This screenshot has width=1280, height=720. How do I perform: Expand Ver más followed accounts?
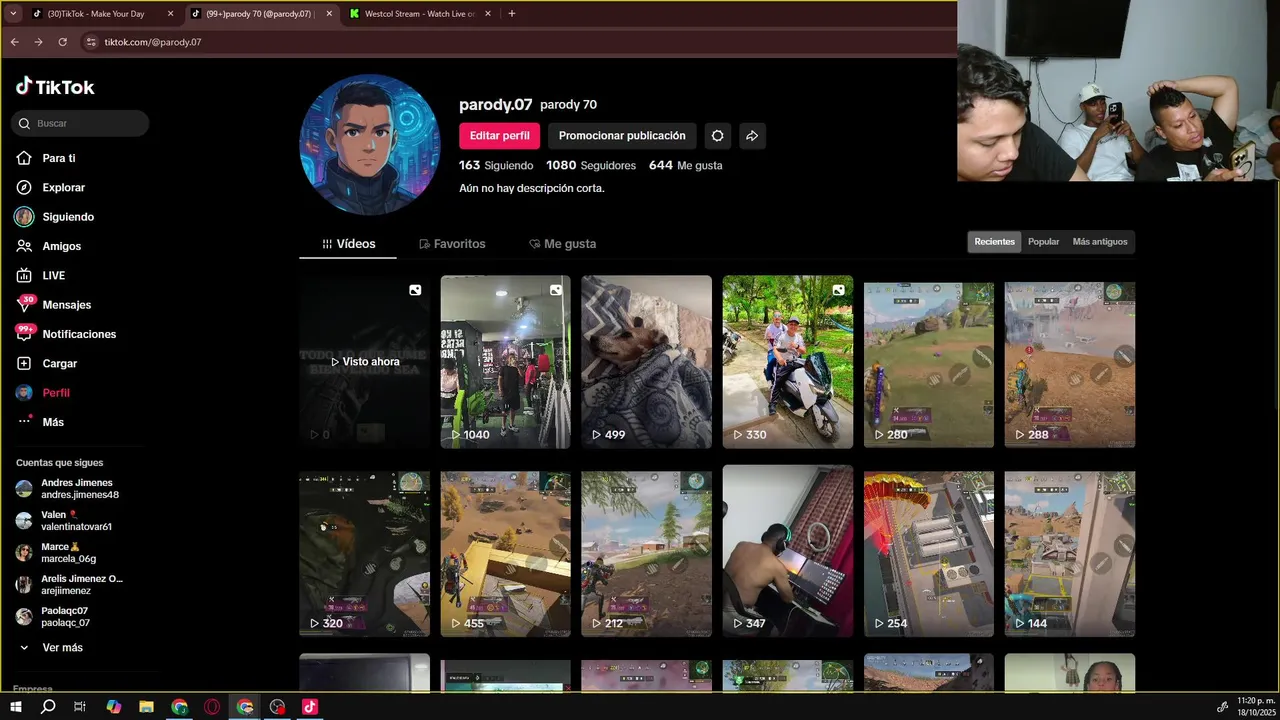coord(52,648)
